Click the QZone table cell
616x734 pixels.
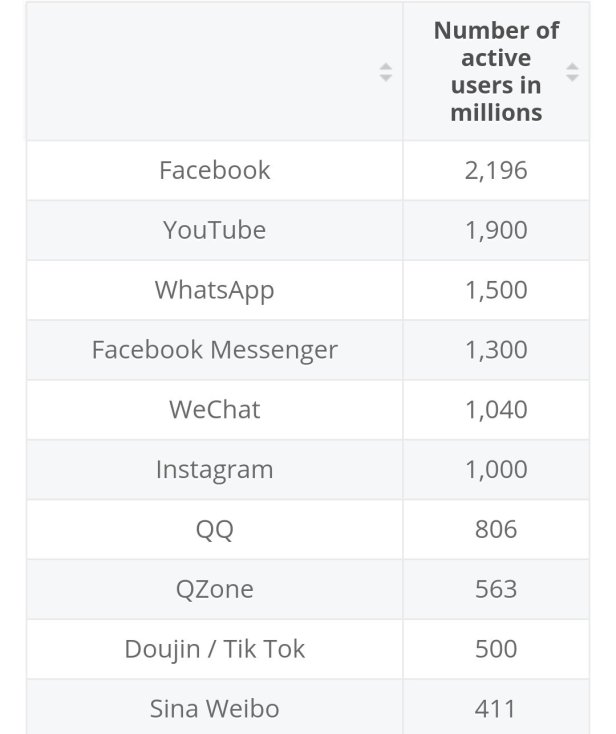coord(214,589)
